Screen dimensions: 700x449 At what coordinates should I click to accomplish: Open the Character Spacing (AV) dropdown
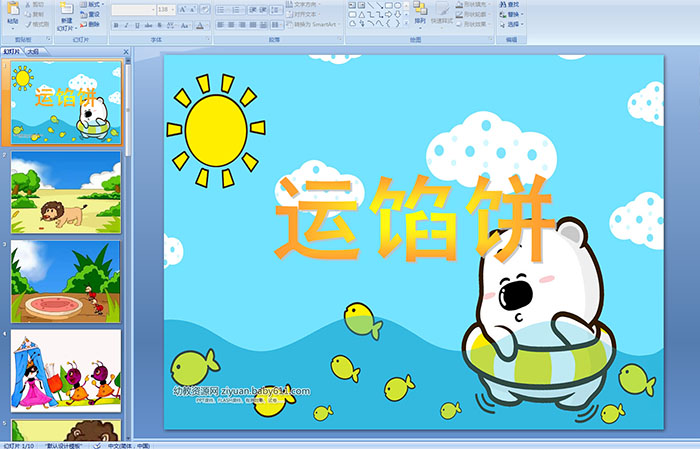click(x=171, y=25)
